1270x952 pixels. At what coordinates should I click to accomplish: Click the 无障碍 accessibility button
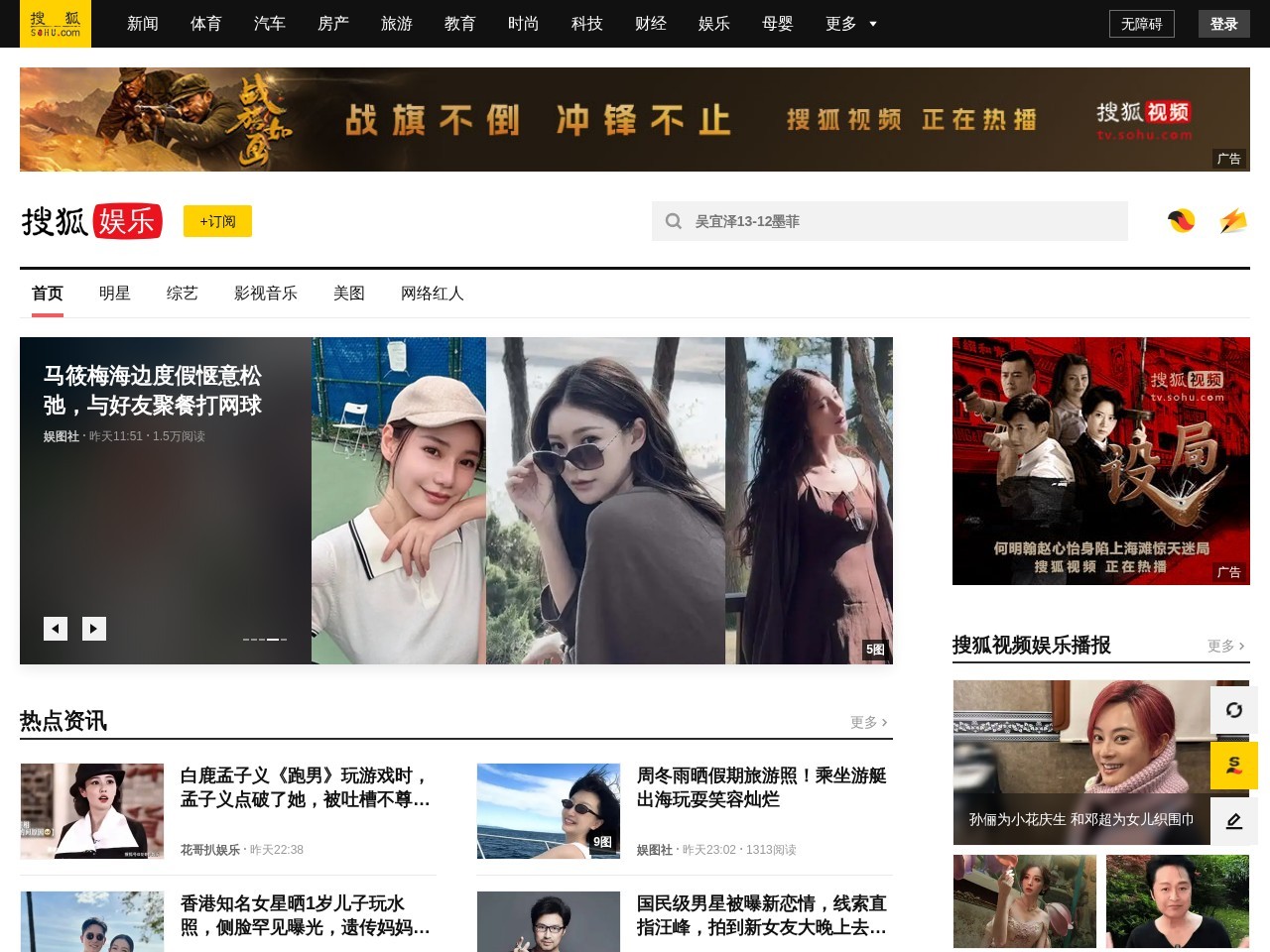(1142, 24)
